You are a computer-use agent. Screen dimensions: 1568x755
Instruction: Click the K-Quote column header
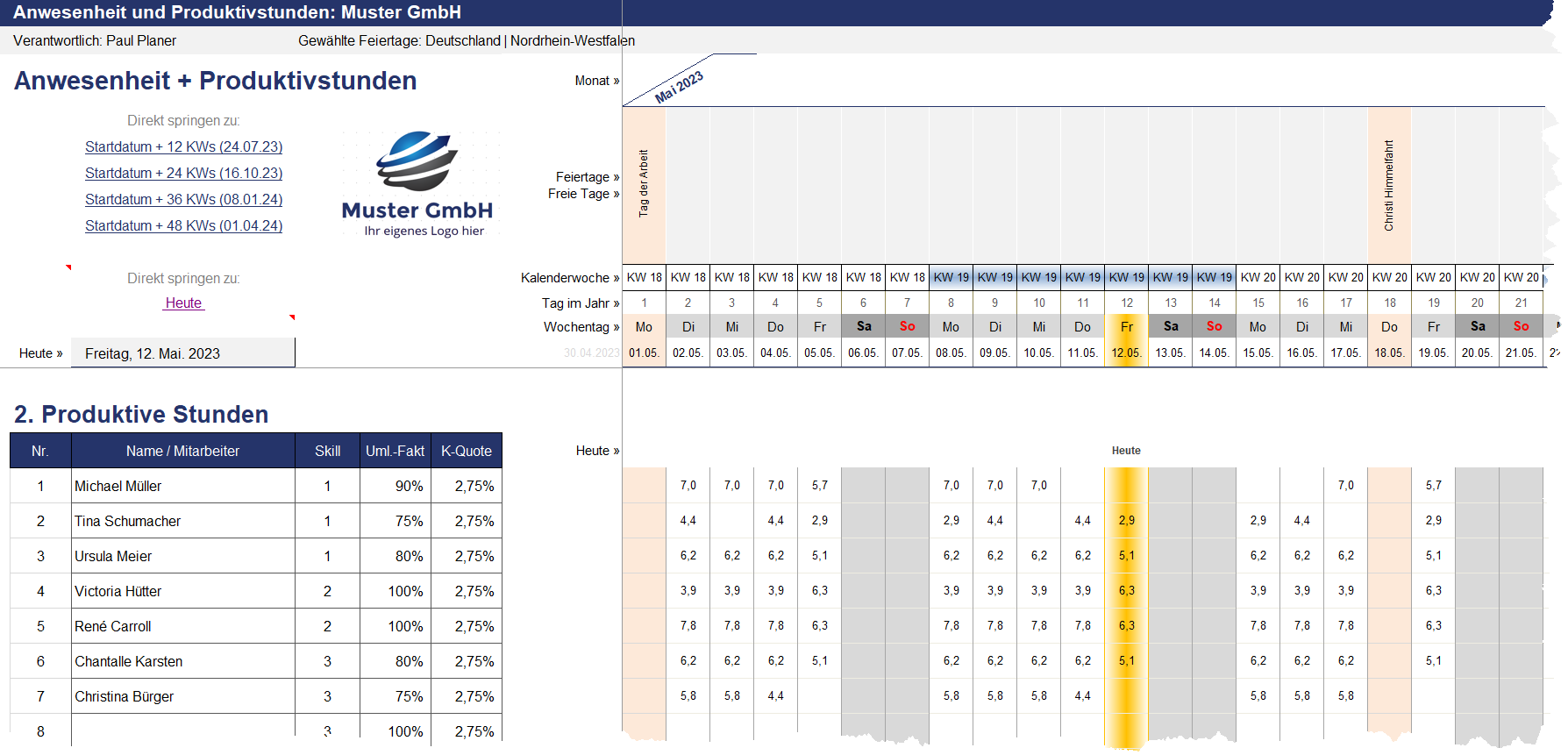coord(466,451)
